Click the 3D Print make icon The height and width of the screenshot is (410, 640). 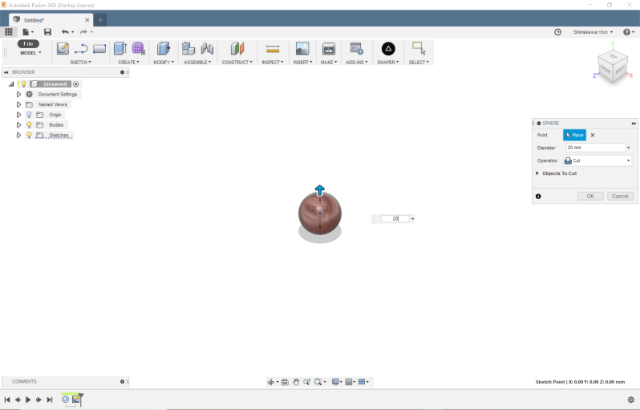329,49
